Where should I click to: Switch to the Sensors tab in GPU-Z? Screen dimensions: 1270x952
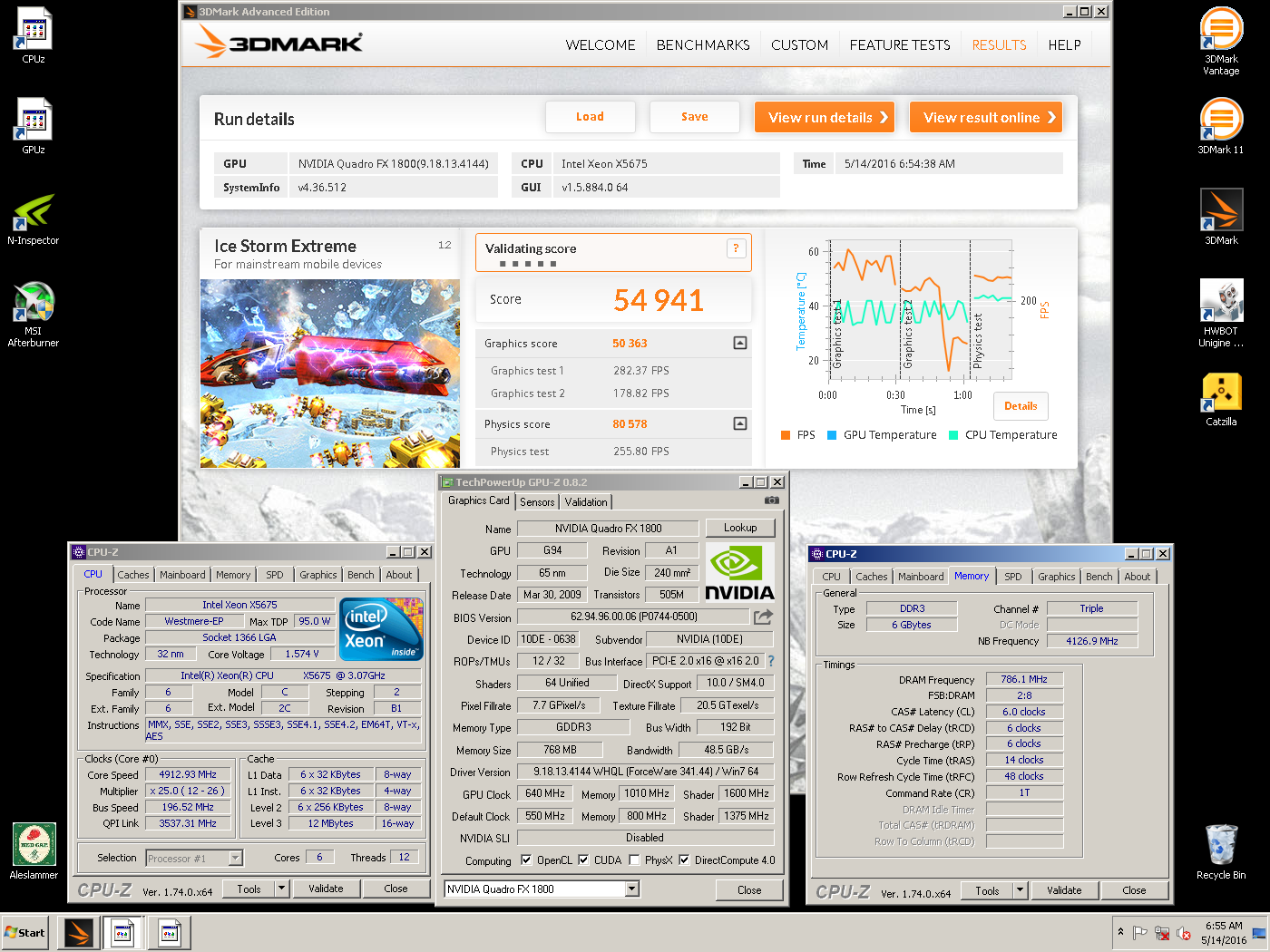tap(537, 502)
